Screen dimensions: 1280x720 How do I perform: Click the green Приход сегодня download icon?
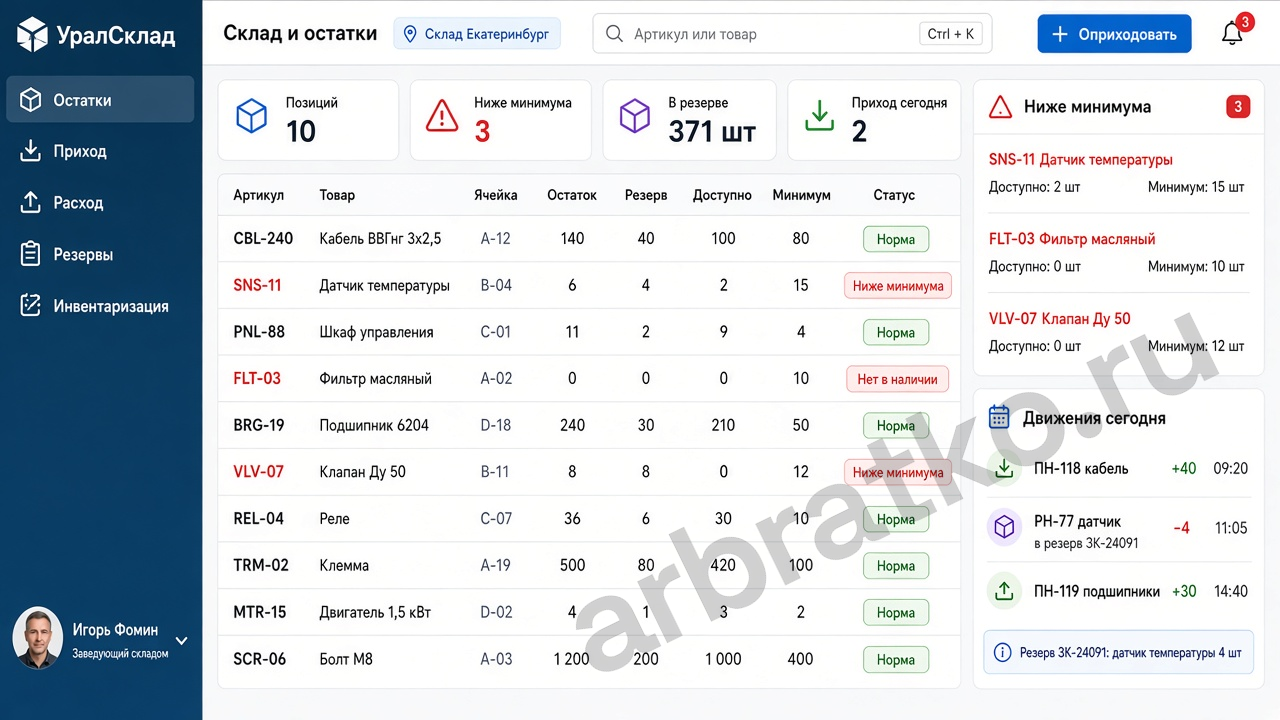coord(820,116)
